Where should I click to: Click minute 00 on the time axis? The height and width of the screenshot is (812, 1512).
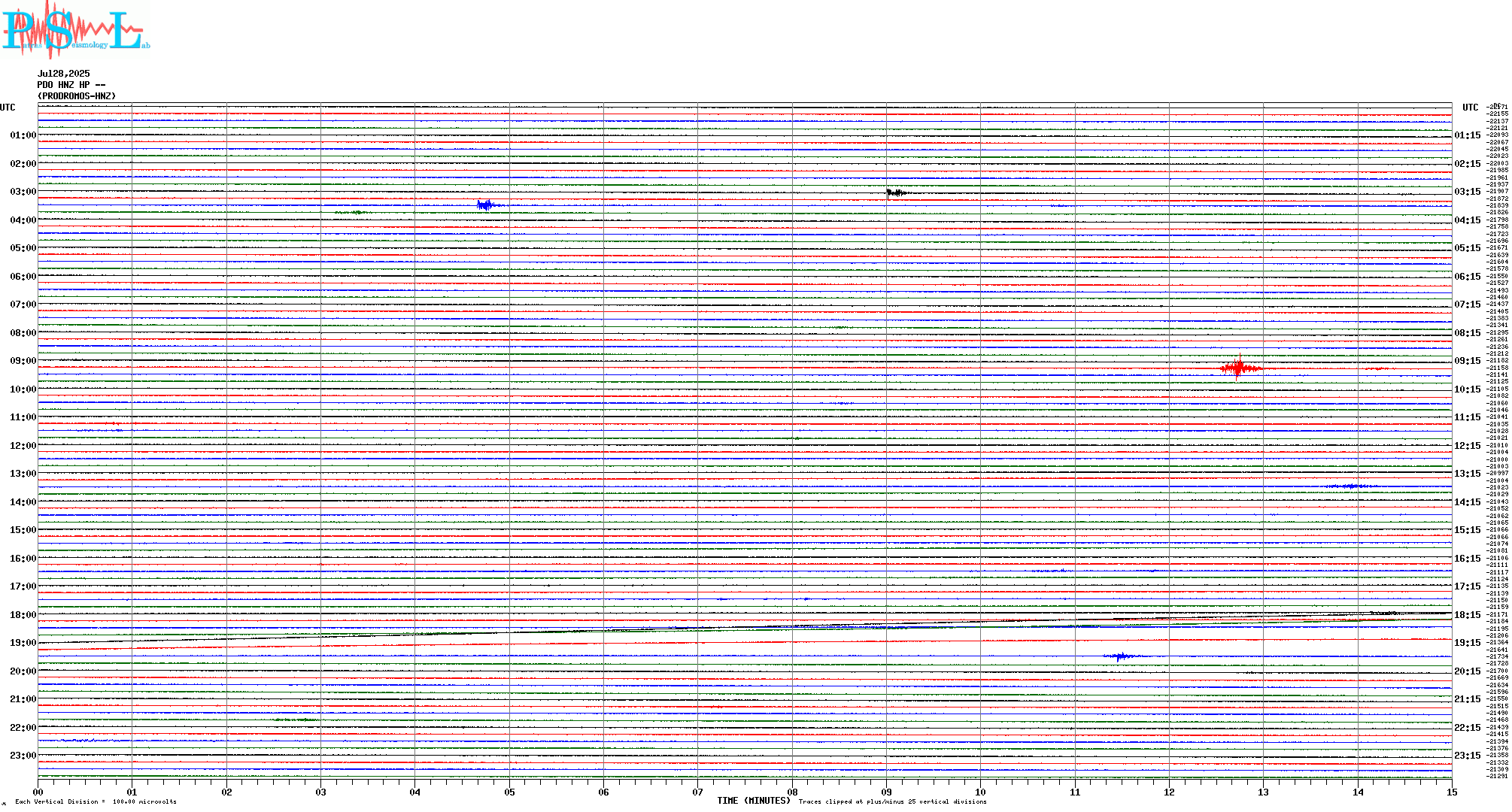38,792
